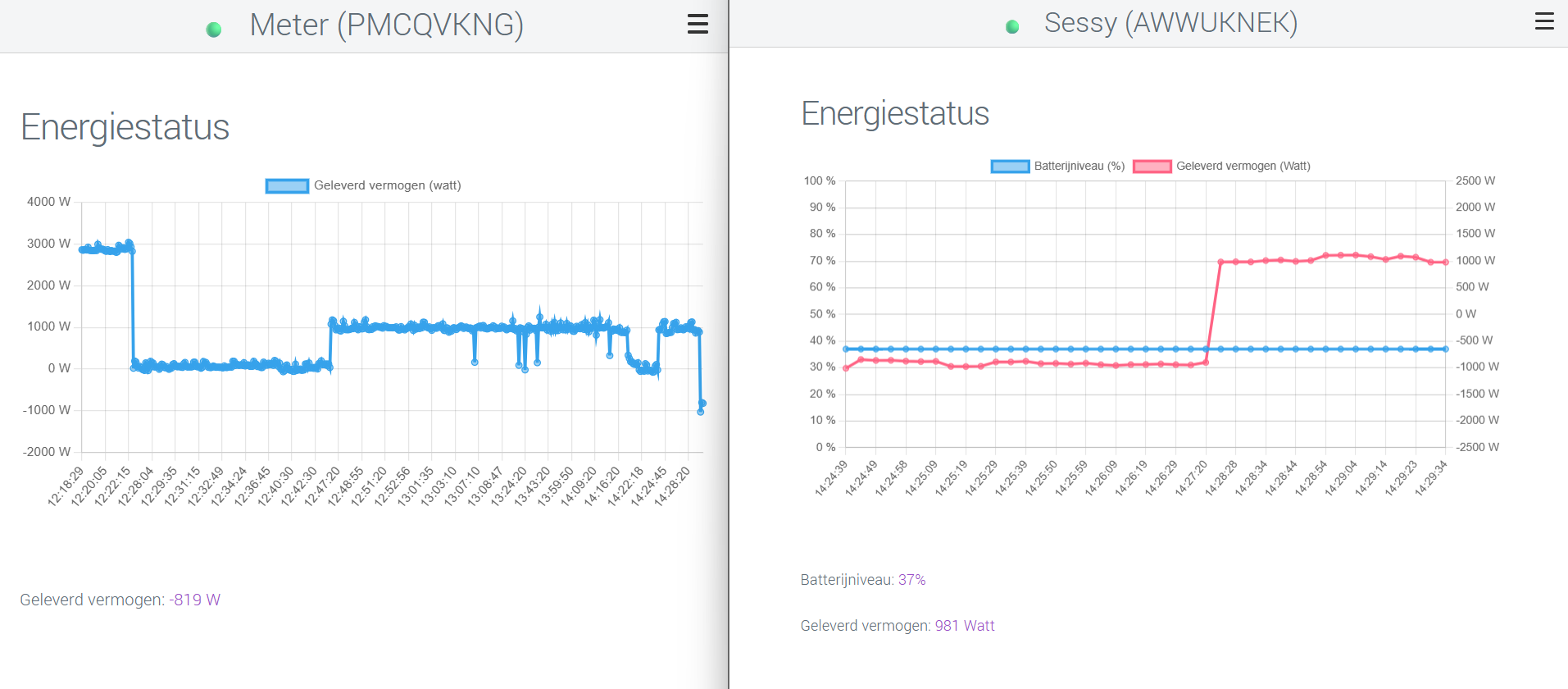
Task: Click the pink Geleverd vermogen legend color box
Action: [1152, 167]
